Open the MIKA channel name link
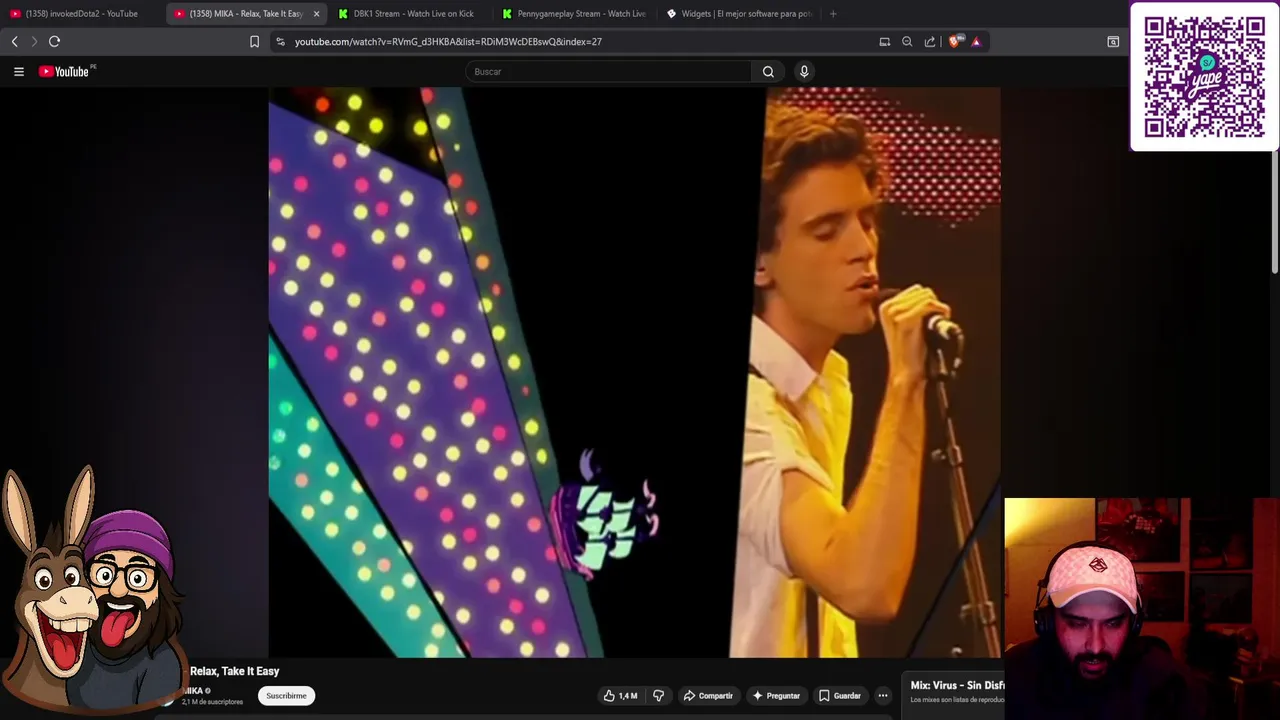1280x720 pixels. tap(196, 690)
